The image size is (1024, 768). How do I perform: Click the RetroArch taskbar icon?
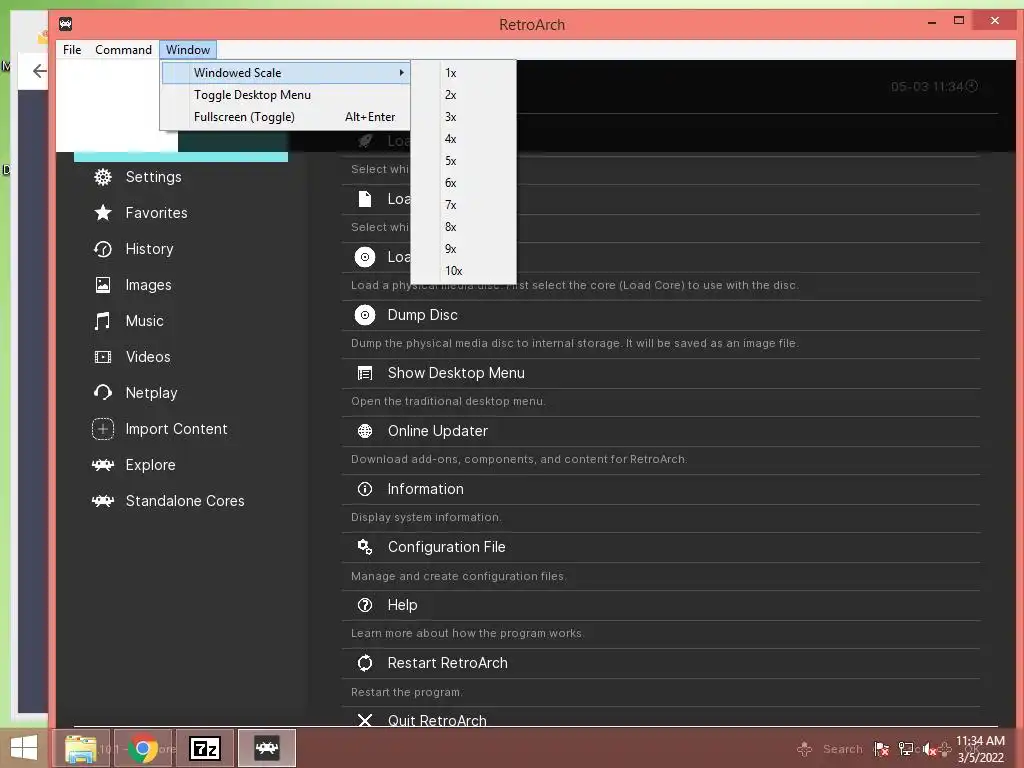(x=266, y=748)
